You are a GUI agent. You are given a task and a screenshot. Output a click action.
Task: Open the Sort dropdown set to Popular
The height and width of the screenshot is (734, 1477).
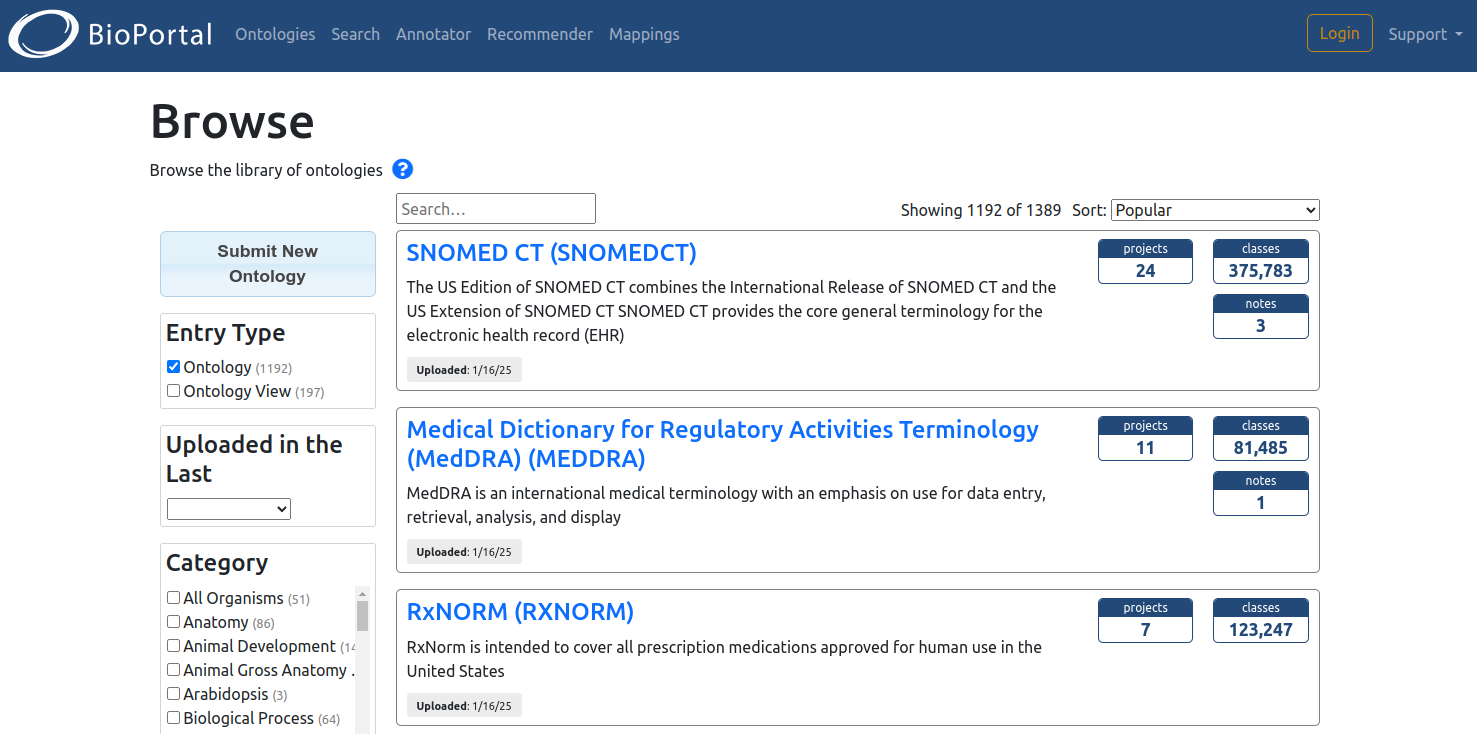pos(1214,210)
